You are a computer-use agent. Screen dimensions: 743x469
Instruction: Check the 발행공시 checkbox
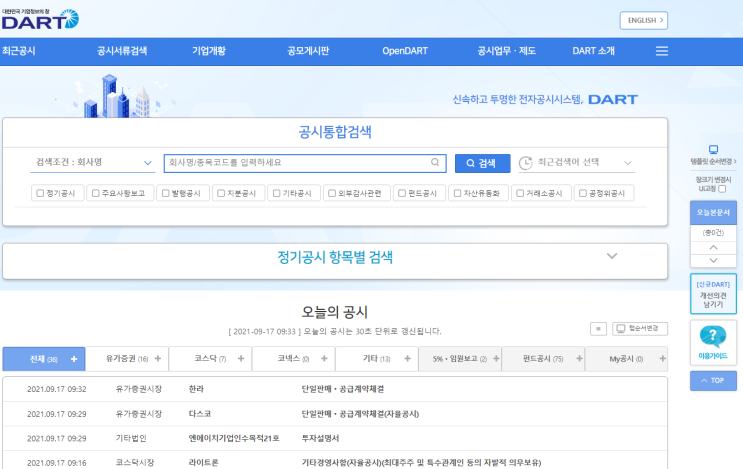click(165, 193)
